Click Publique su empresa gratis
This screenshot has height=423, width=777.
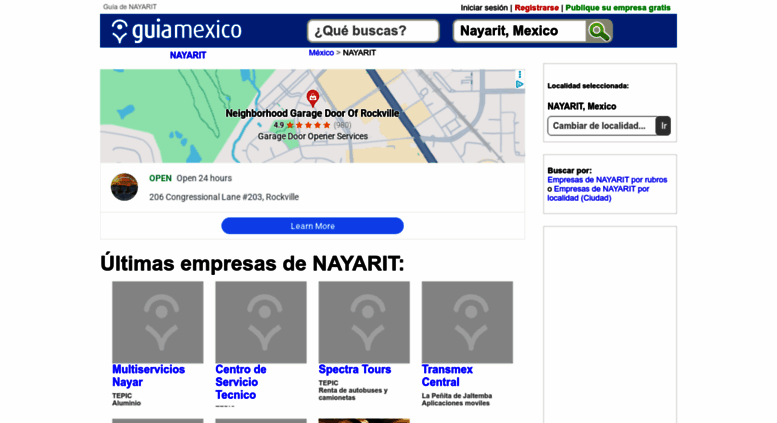(618, 8)
